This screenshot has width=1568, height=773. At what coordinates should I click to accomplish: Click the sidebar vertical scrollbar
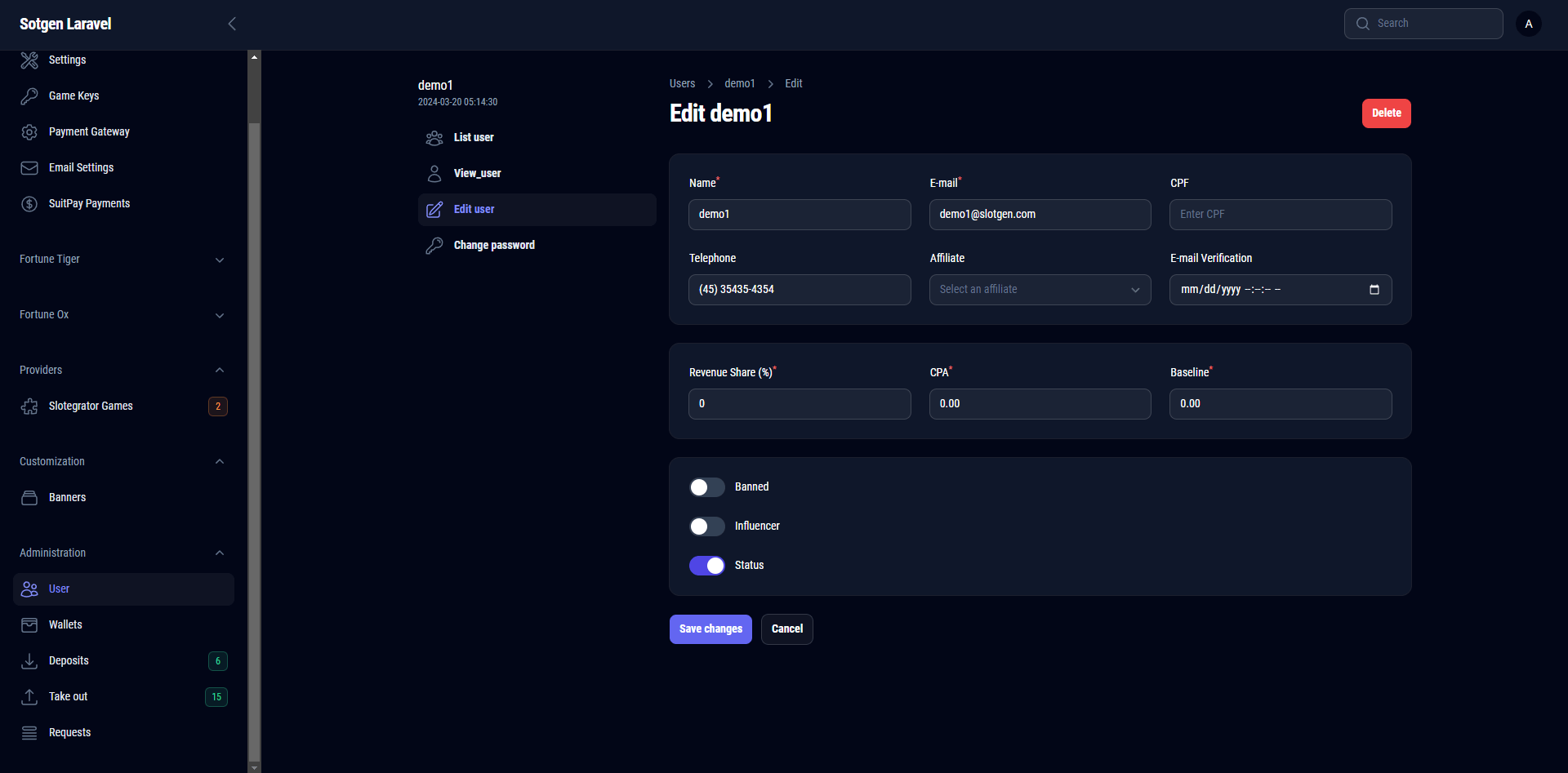[x=254, y=408]
